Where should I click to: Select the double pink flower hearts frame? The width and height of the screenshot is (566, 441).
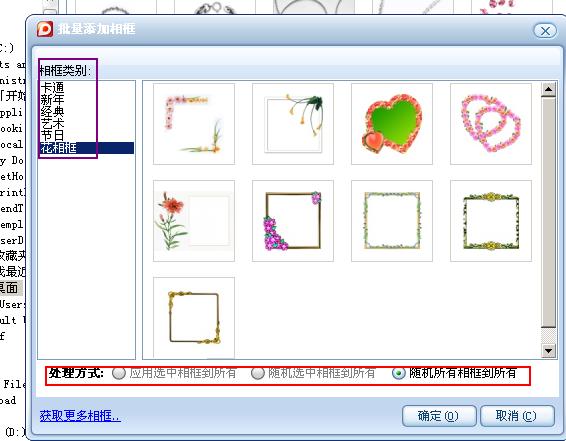click(x=491, y=124)
